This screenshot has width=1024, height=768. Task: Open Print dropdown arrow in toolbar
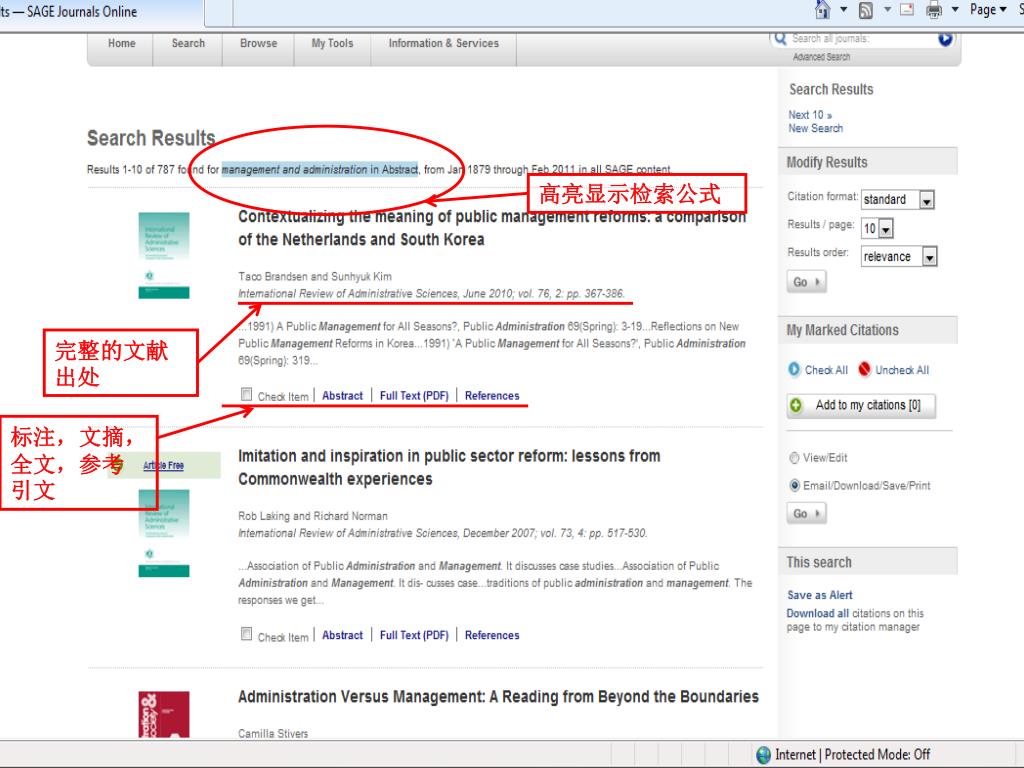click(x=955, y=10)
